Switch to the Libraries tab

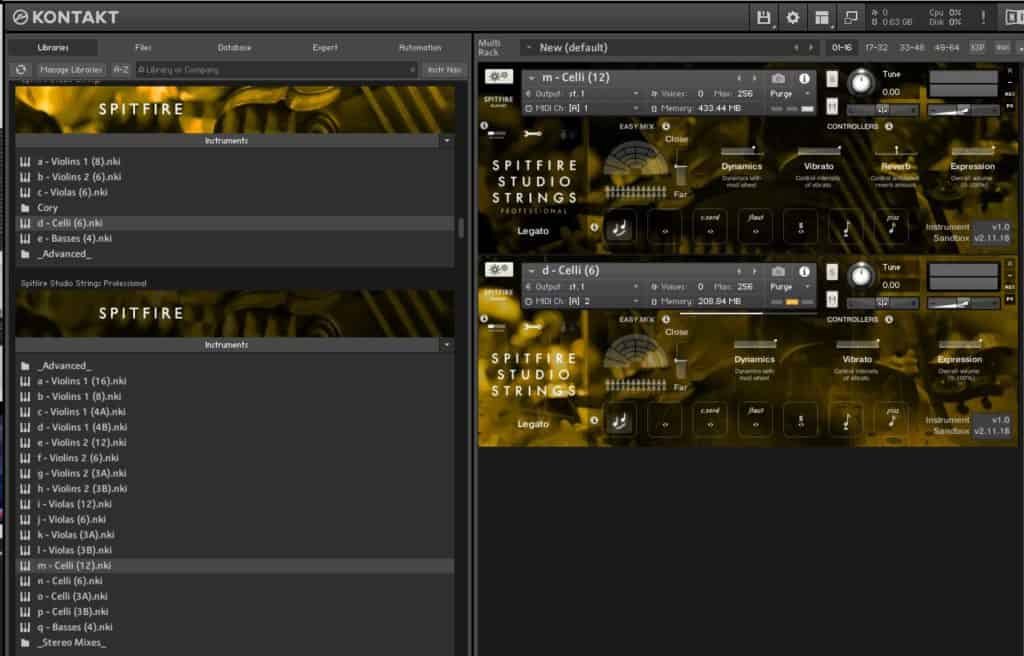pyautogui.click(x=53, y=48)
